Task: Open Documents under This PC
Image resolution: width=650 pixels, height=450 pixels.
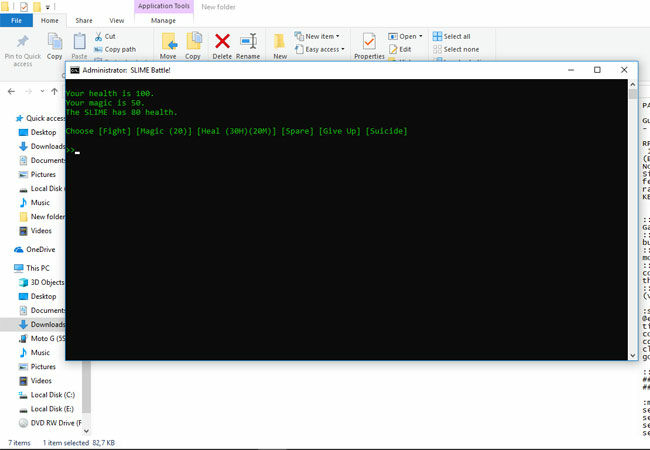Action: click(42, 310)
